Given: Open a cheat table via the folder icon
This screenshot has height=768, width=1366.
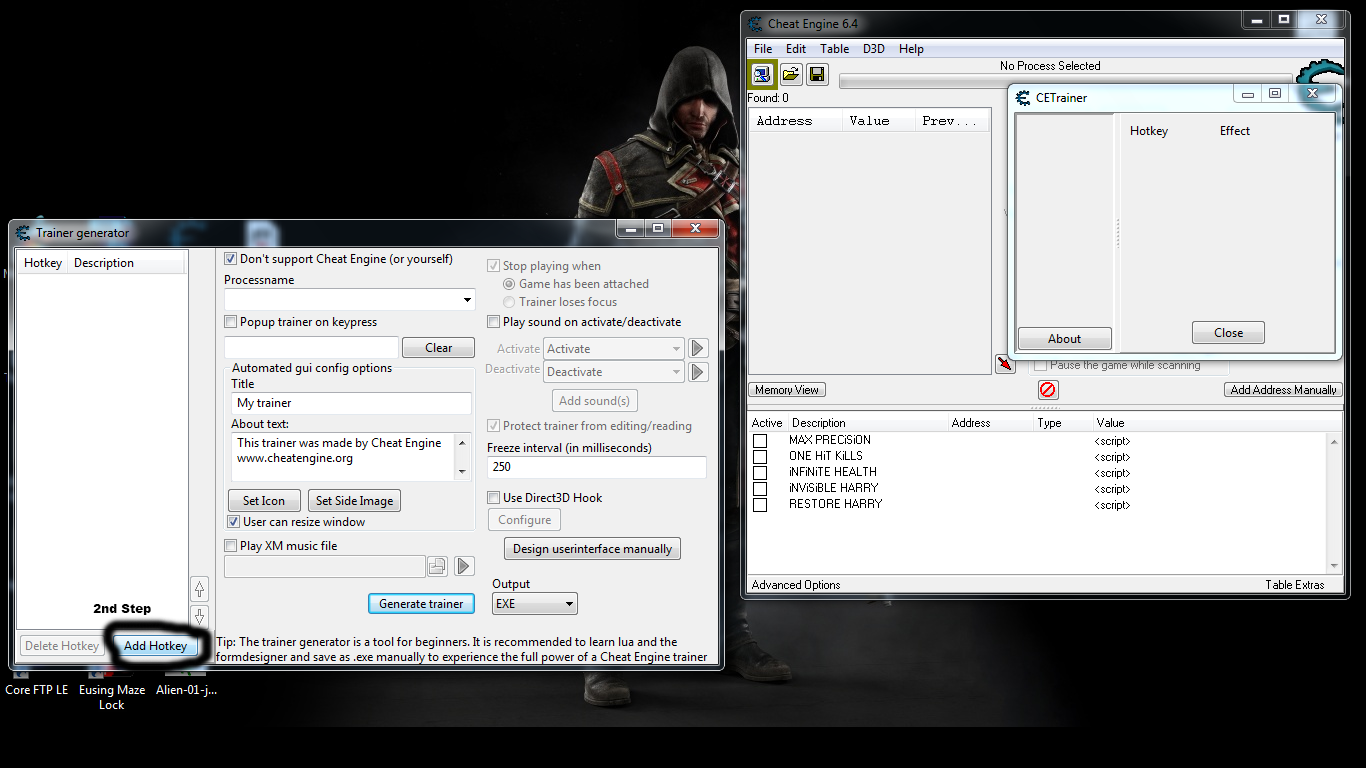Looking at the screenshot, I should click(790, 74).
